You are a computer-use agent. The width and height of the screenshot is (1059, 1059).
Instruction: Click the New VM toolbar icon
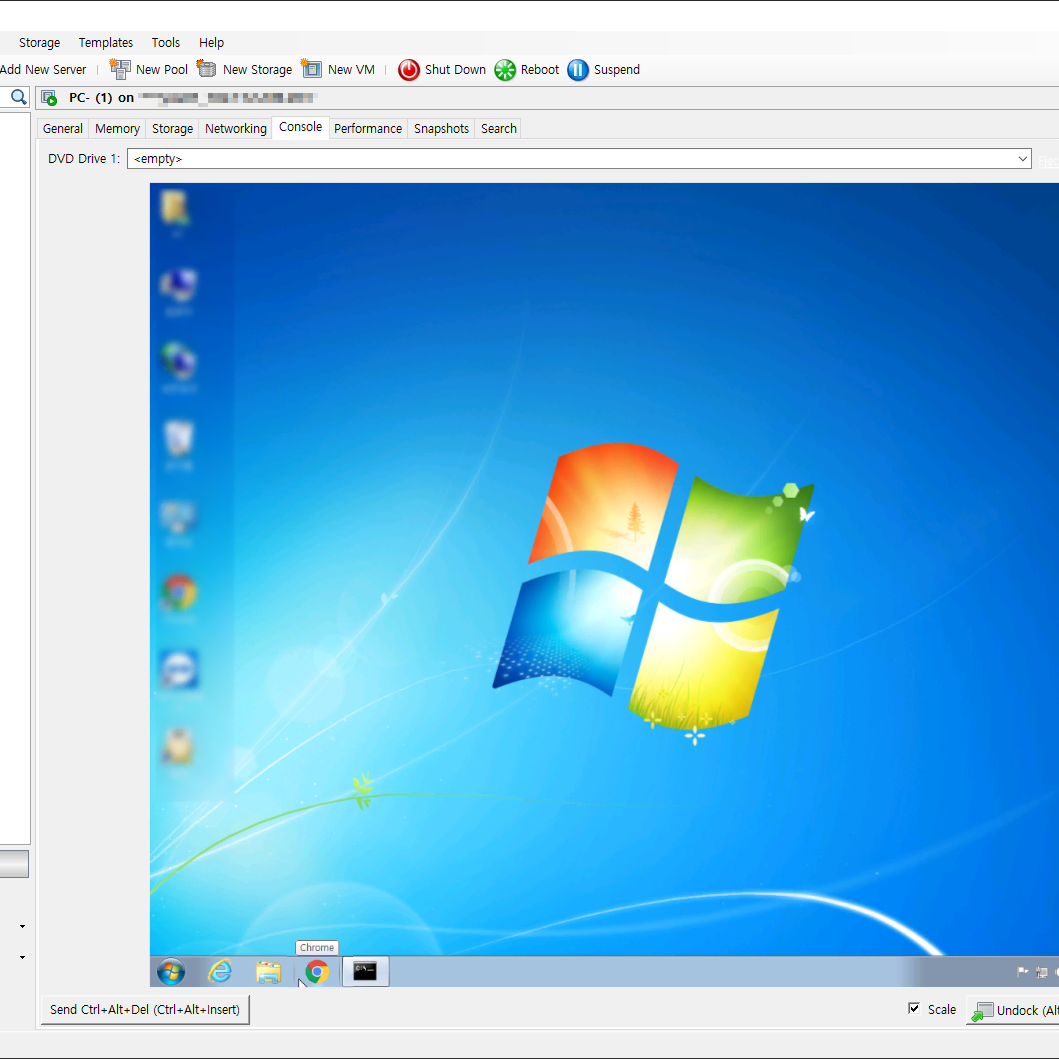pos(311,69)
